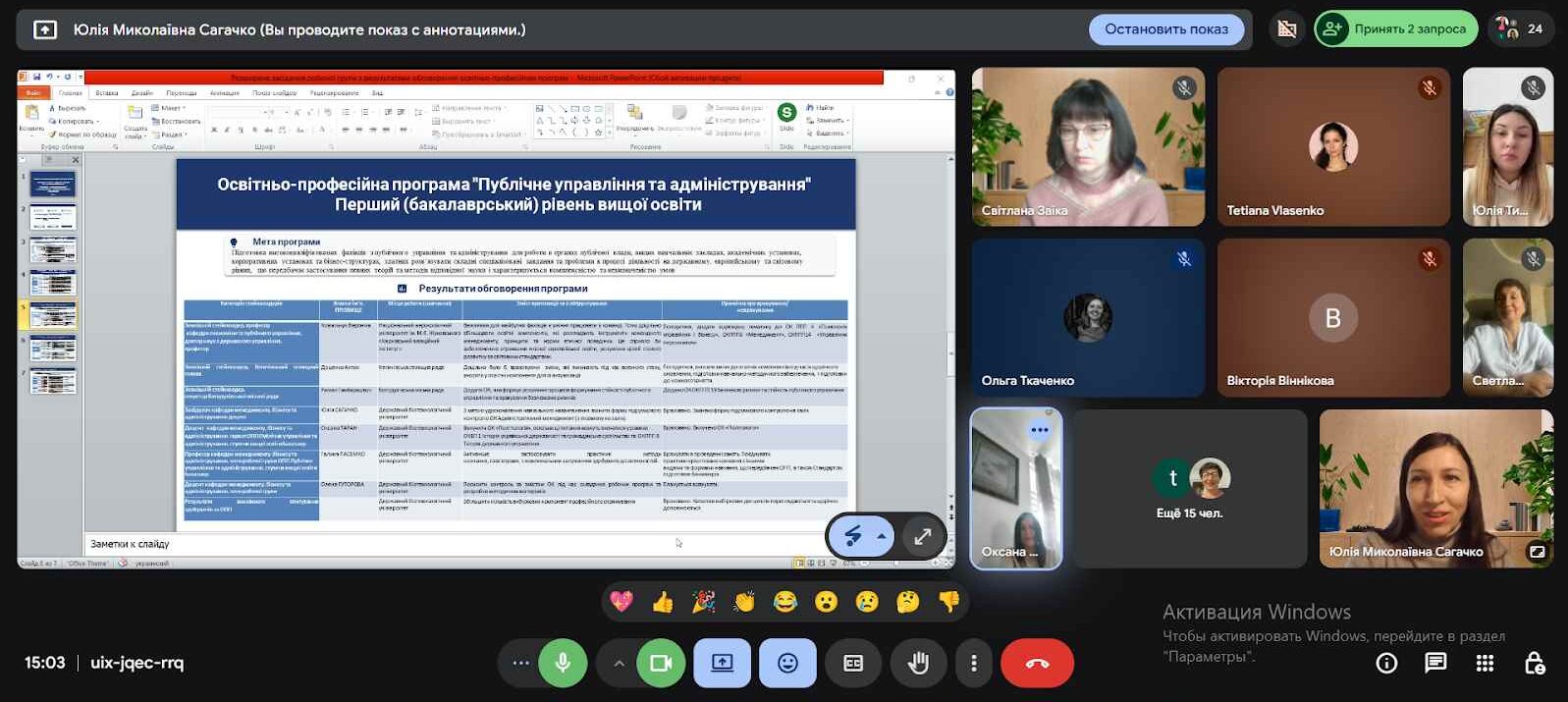Screen dimensions: 1568x702
Task: Open the in-call chat panel
Action: [x=1435, y=664]
